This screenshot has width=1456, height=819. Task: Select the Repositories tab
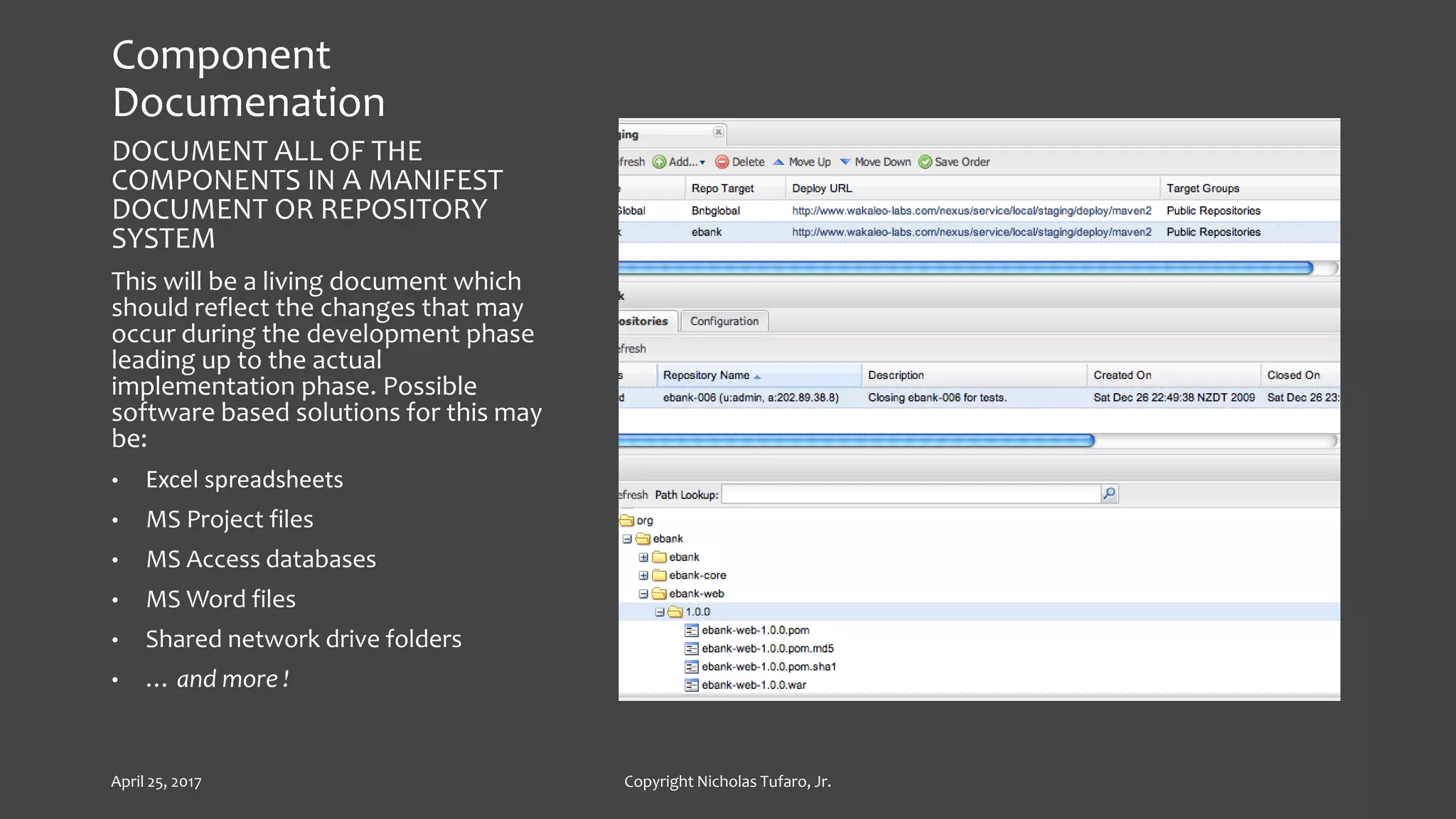pos(647,321)
